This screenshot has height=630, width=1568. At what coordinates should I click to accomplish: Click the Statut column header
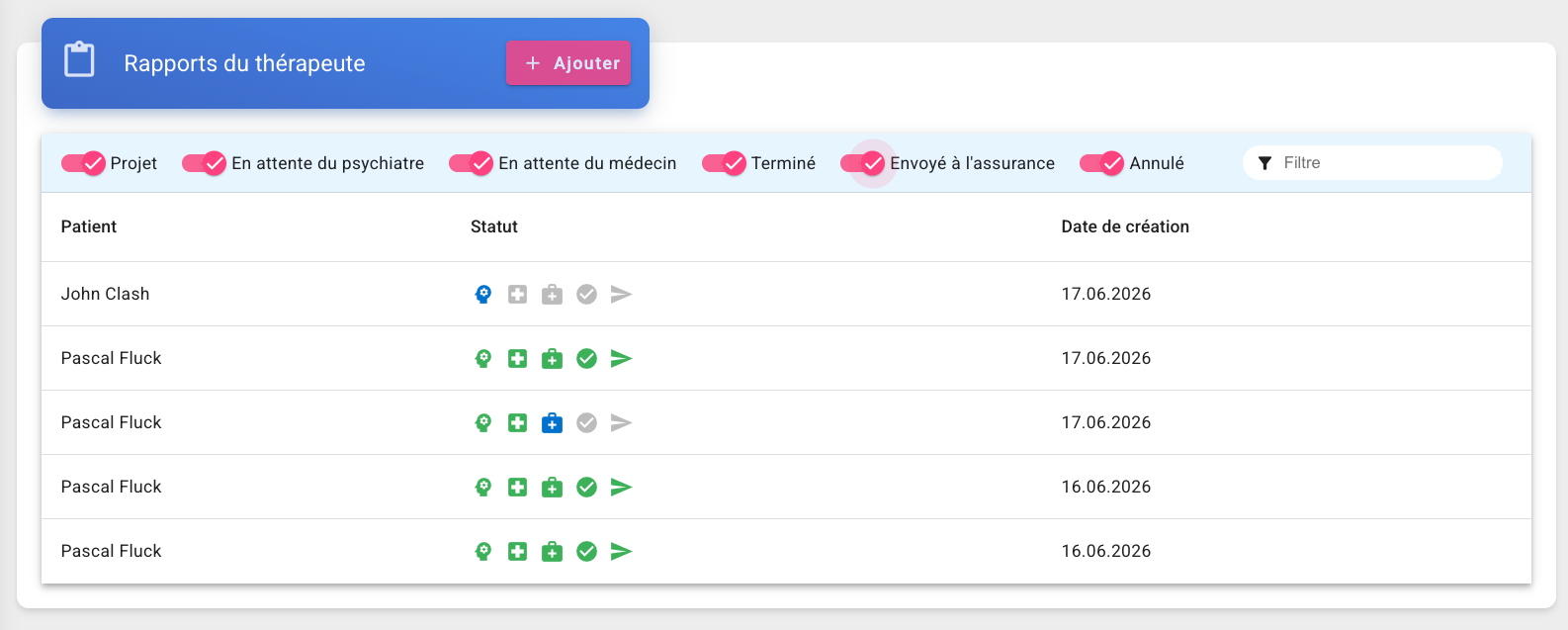point(494,226)
